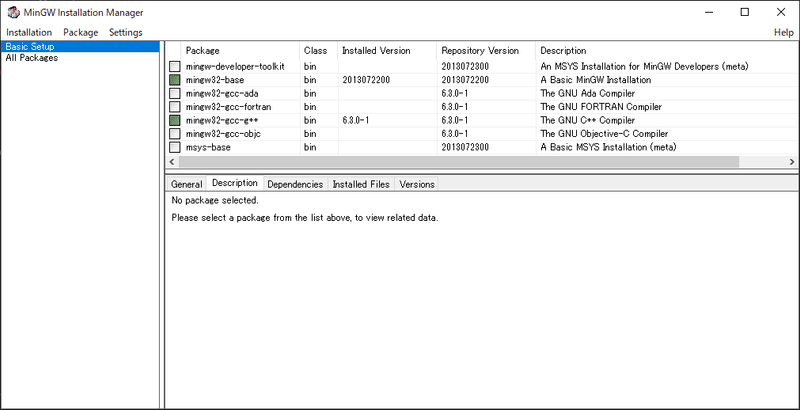800x410 pixels.
Task: Click horizontal scrollbar right arrow
Action: tap(792, 162)
